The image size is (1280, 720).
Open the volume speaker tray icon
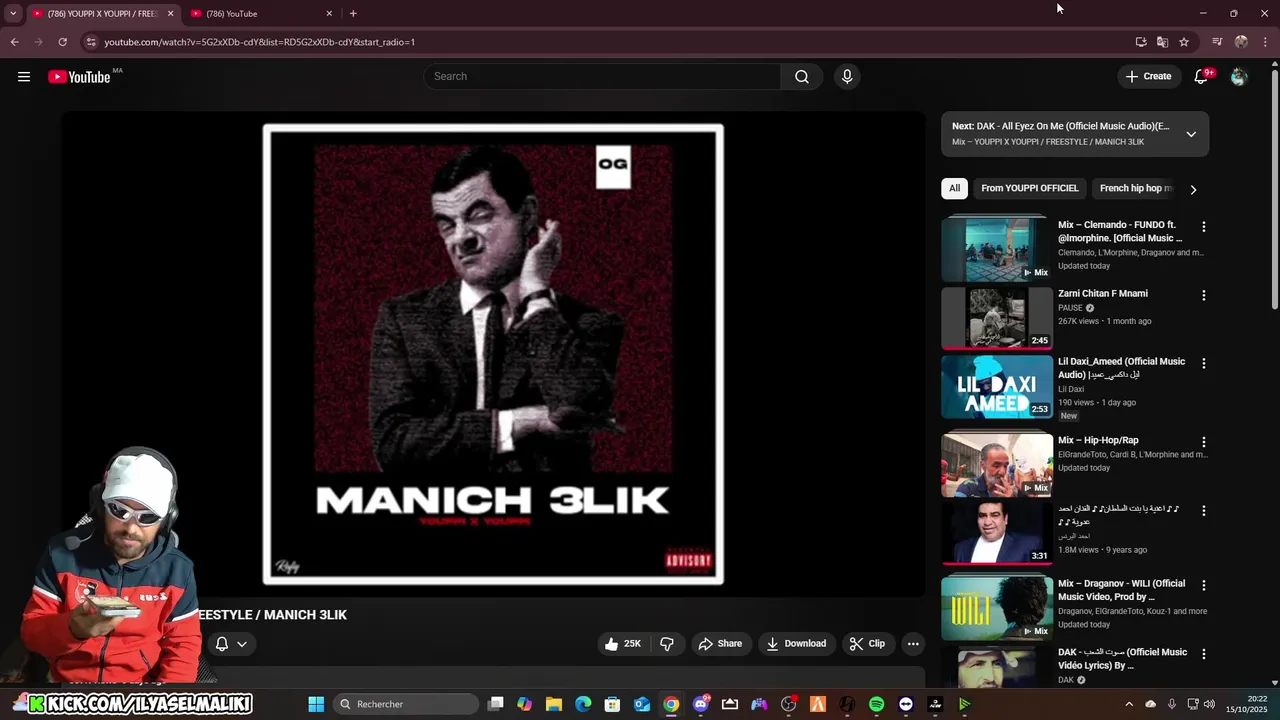(1209, 704)
